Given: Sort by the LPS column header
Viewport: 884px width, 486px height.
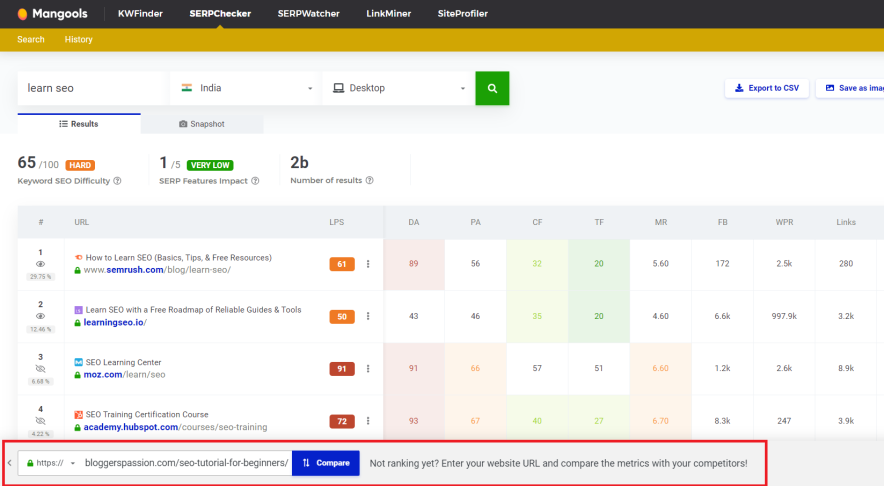Looking at the screenshot, I should (337, 222).
